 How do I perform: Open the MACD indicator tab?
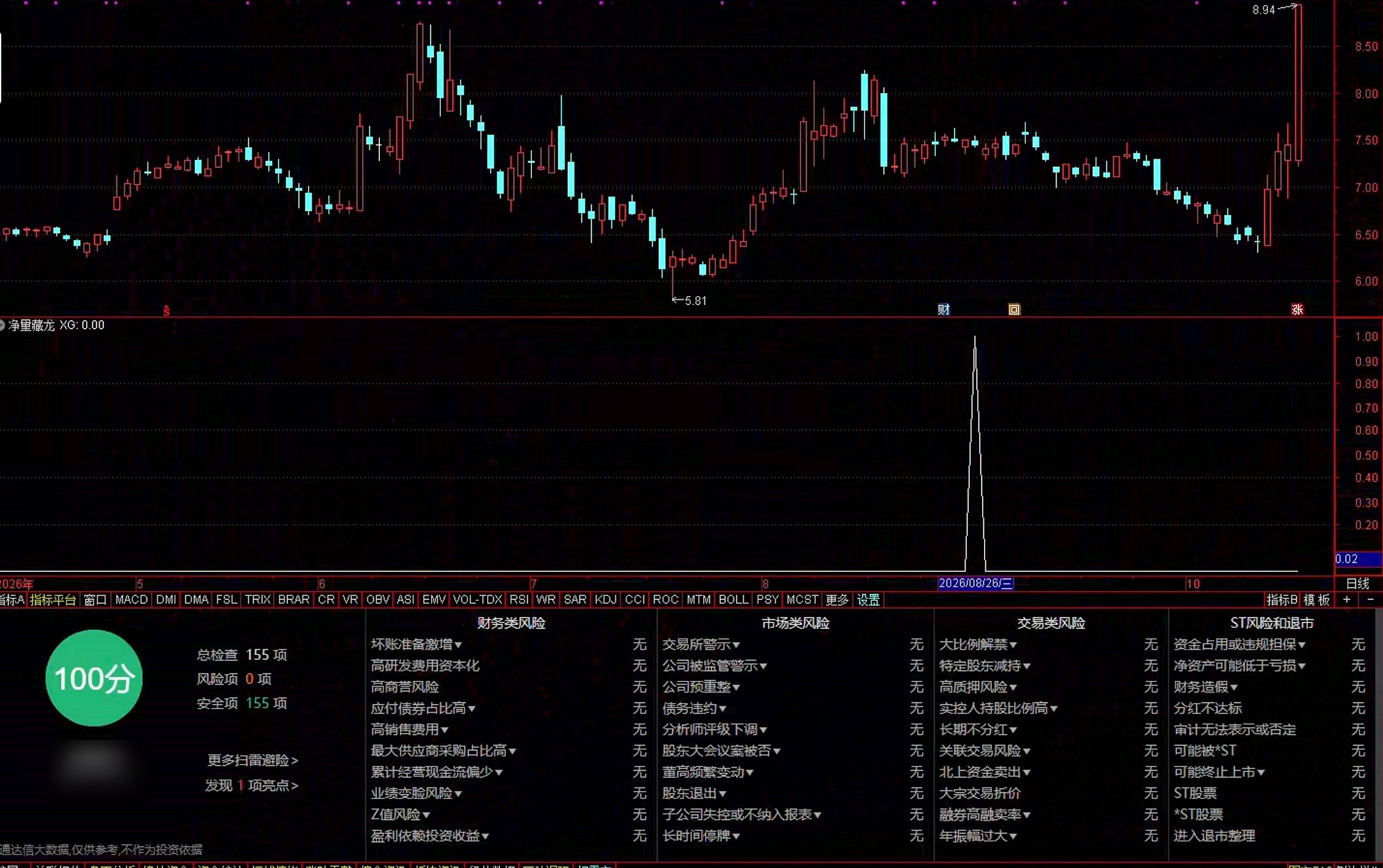[x=131, y=600]
